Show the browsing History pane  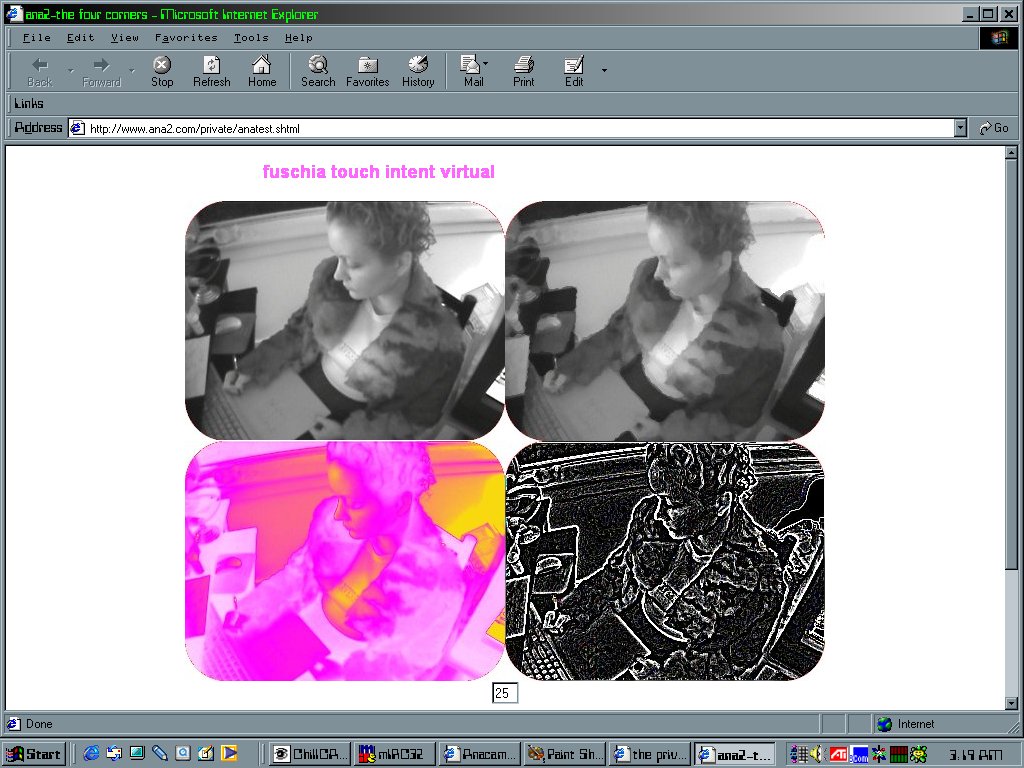tap(418, 71)
